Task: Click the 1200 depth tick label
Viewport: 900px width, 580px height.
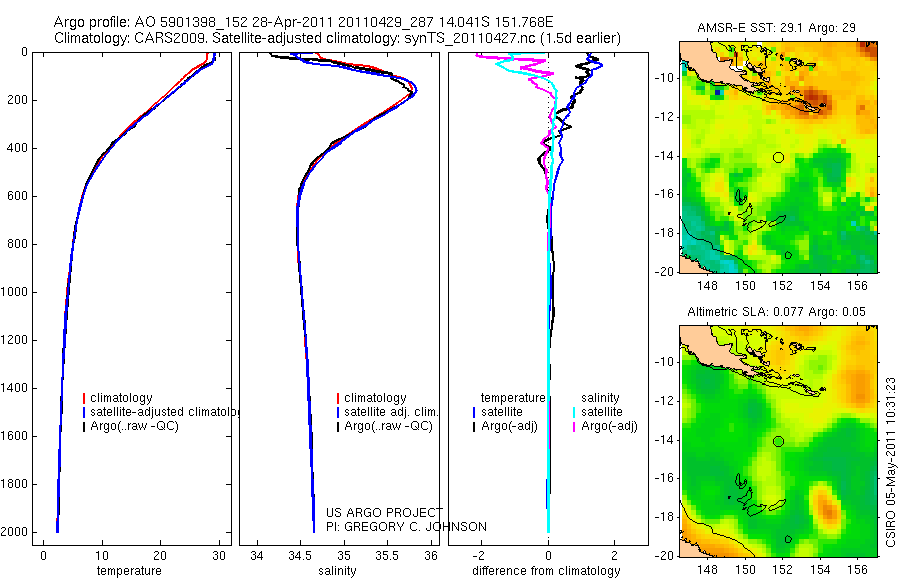Action: pos(15,340)
